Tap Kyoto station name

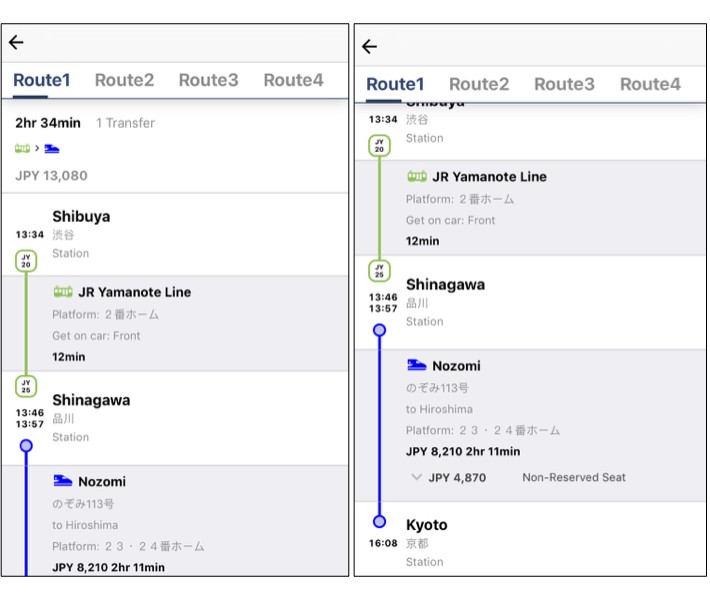[x=427, y=525]
